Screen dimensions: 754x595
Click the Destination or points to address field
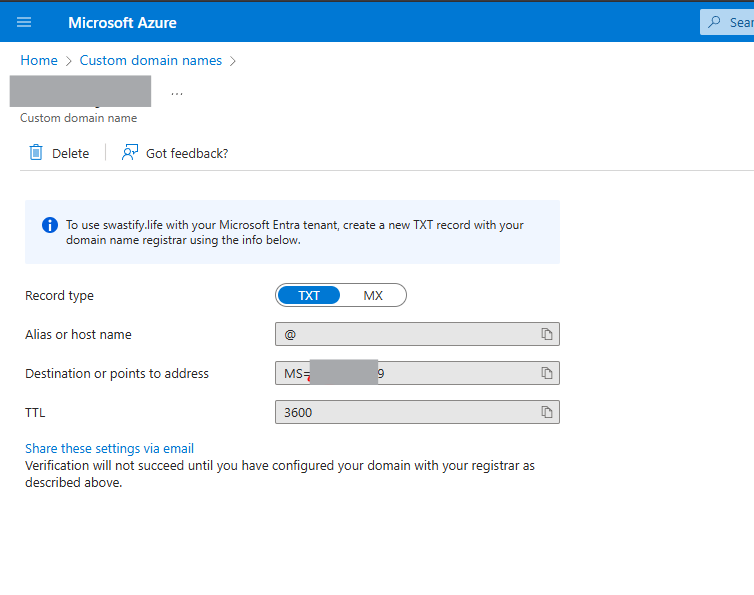pos(417,373)
